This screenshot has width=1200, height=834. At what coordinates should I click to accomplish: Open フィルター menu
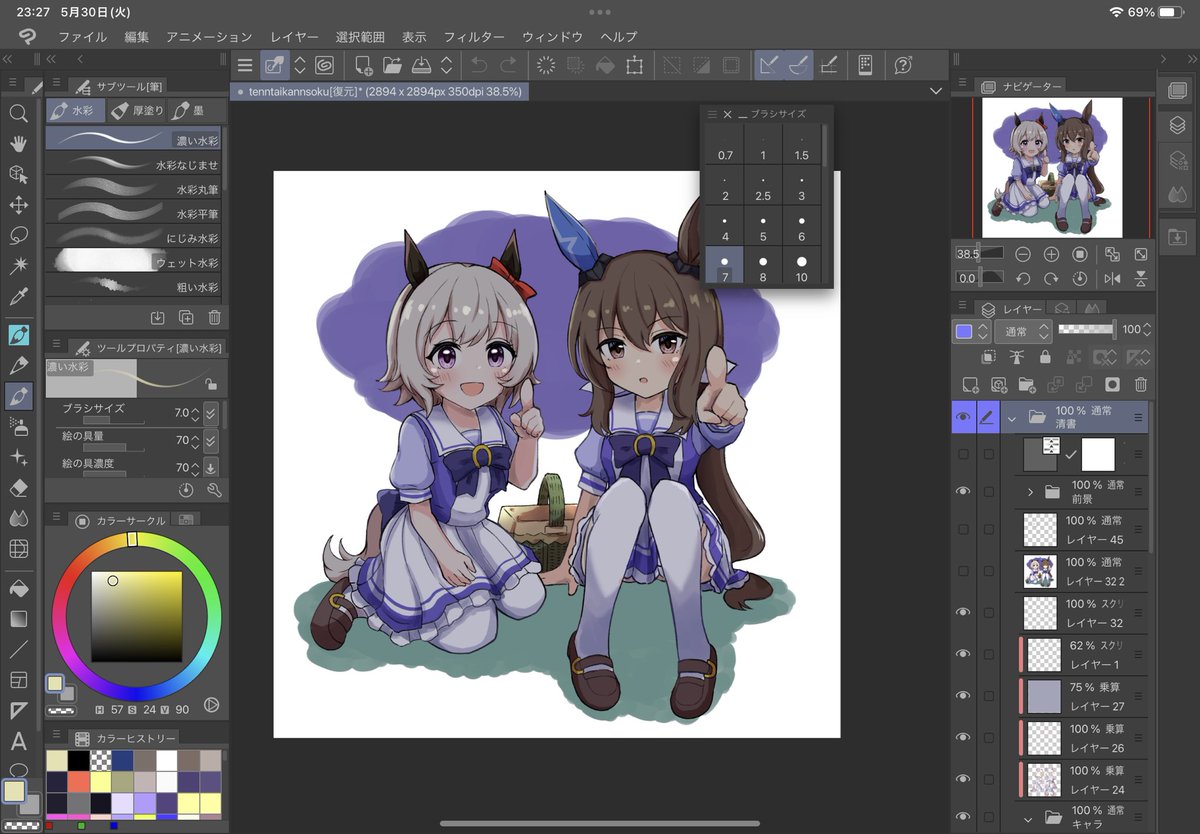pos(474,37)
